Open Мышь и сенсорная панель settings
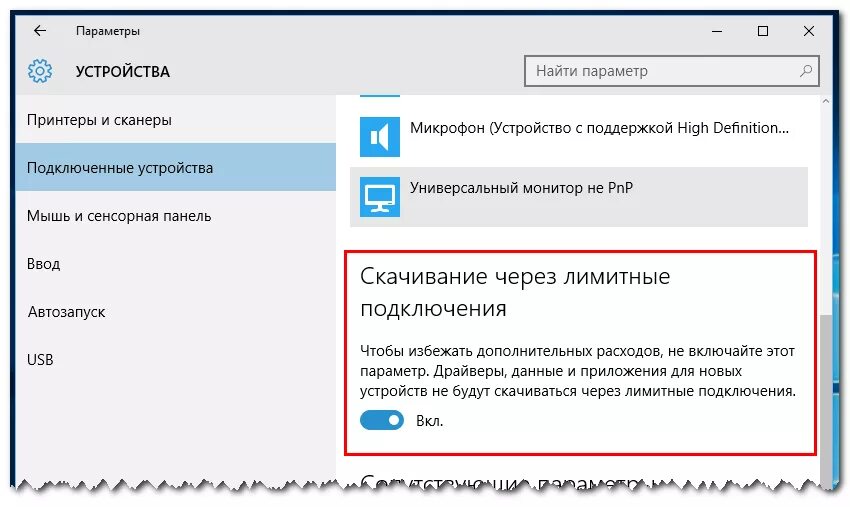Screen dimensions: 850x507 tap(176, 216)
